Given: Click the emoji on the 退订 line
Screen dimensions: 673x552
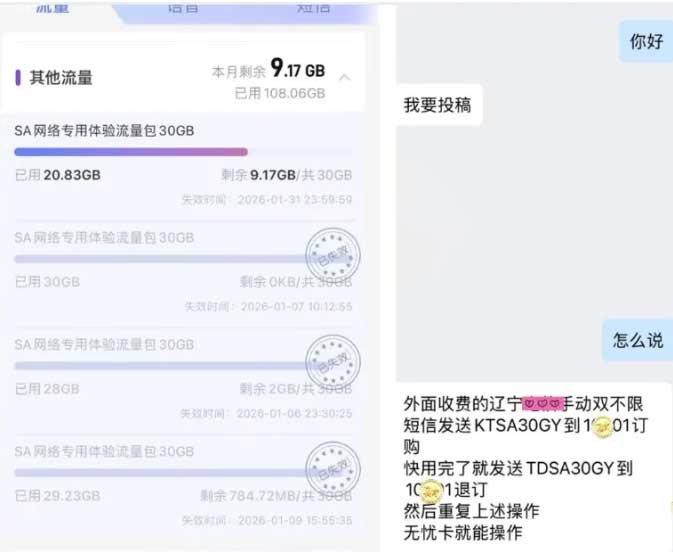Looking at the screenshot, I should click(x=430, y=491).
